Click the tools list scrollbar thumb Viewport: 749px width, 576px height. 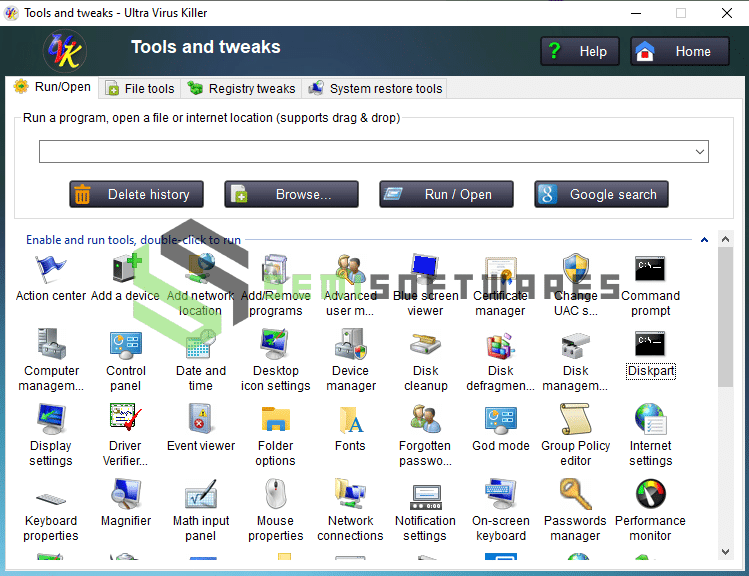point(726,317)
